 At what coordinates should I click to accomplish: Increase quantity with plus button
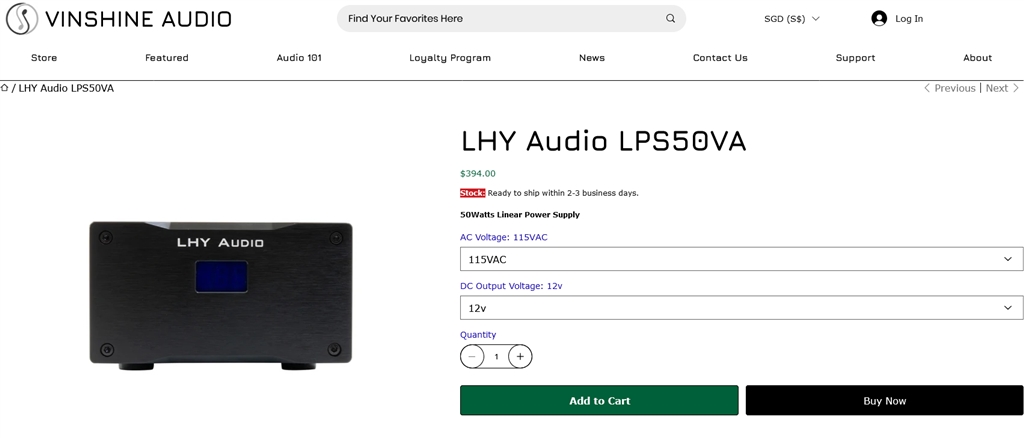(x=520, y=356)
